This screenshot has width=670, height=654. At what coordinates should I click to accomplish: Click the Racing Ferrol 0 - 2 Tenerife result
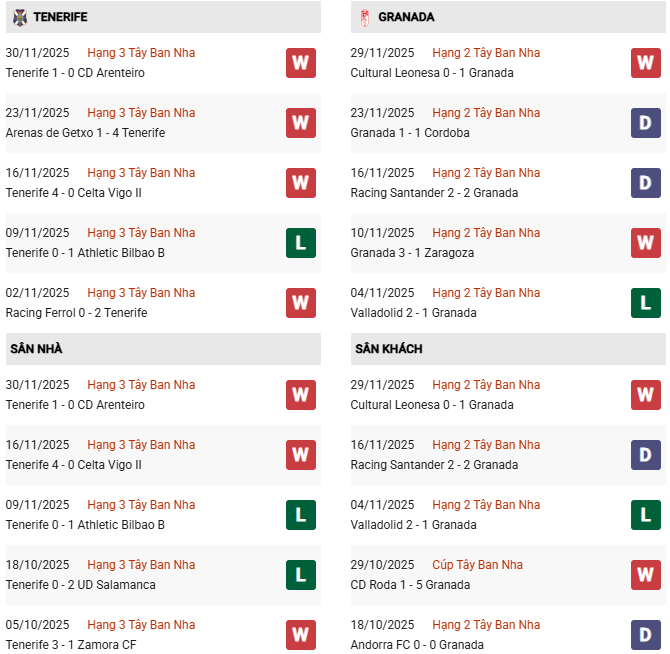[x=76, y=313]
